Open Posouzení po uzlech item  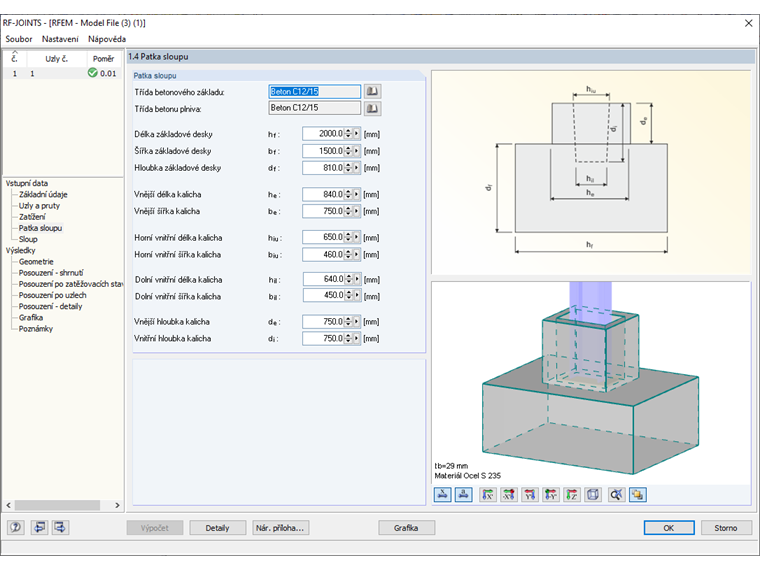click(52, 295)
